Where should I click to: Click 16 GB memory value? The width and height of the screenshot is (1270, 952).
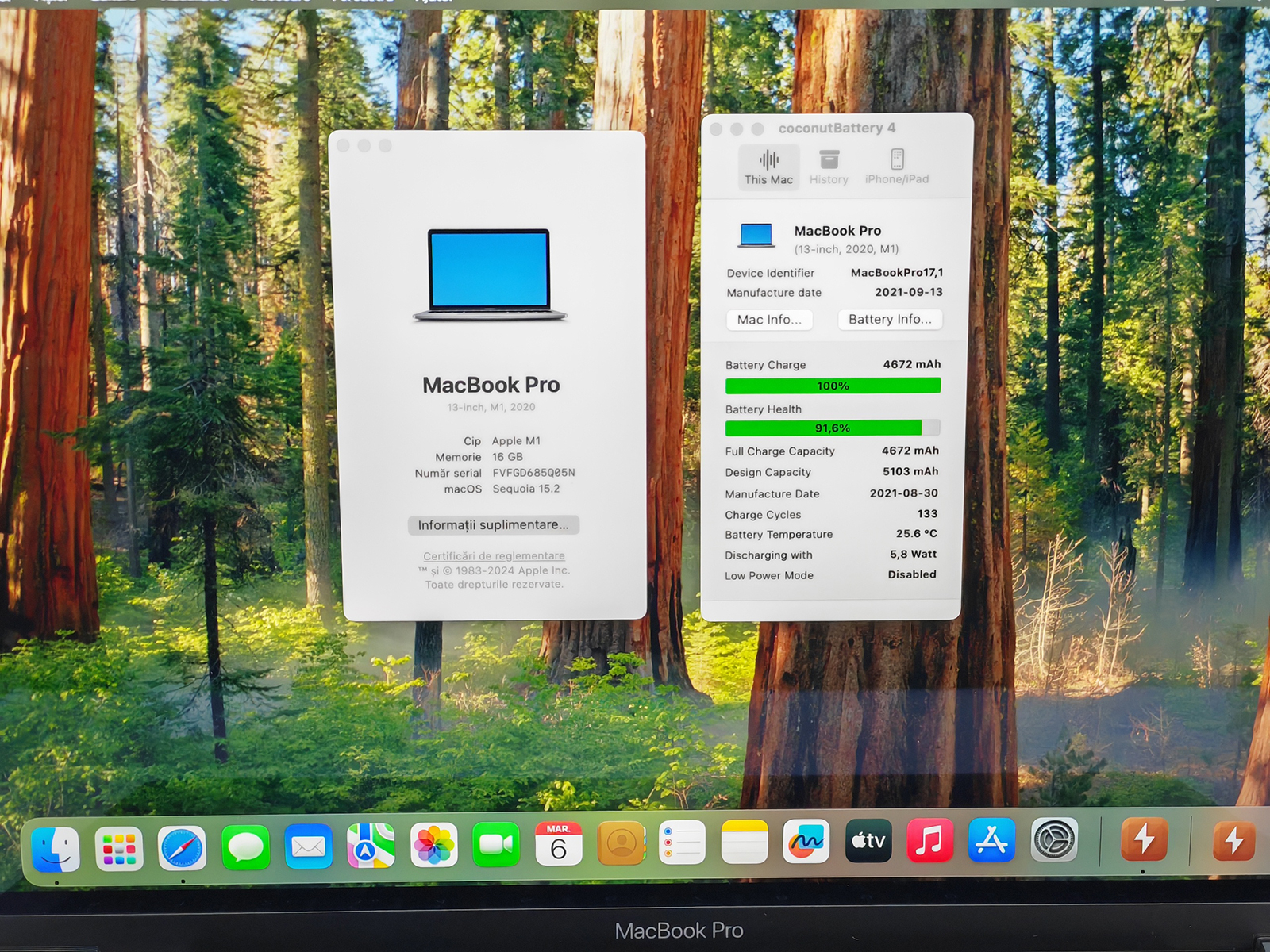click(507, 457)
